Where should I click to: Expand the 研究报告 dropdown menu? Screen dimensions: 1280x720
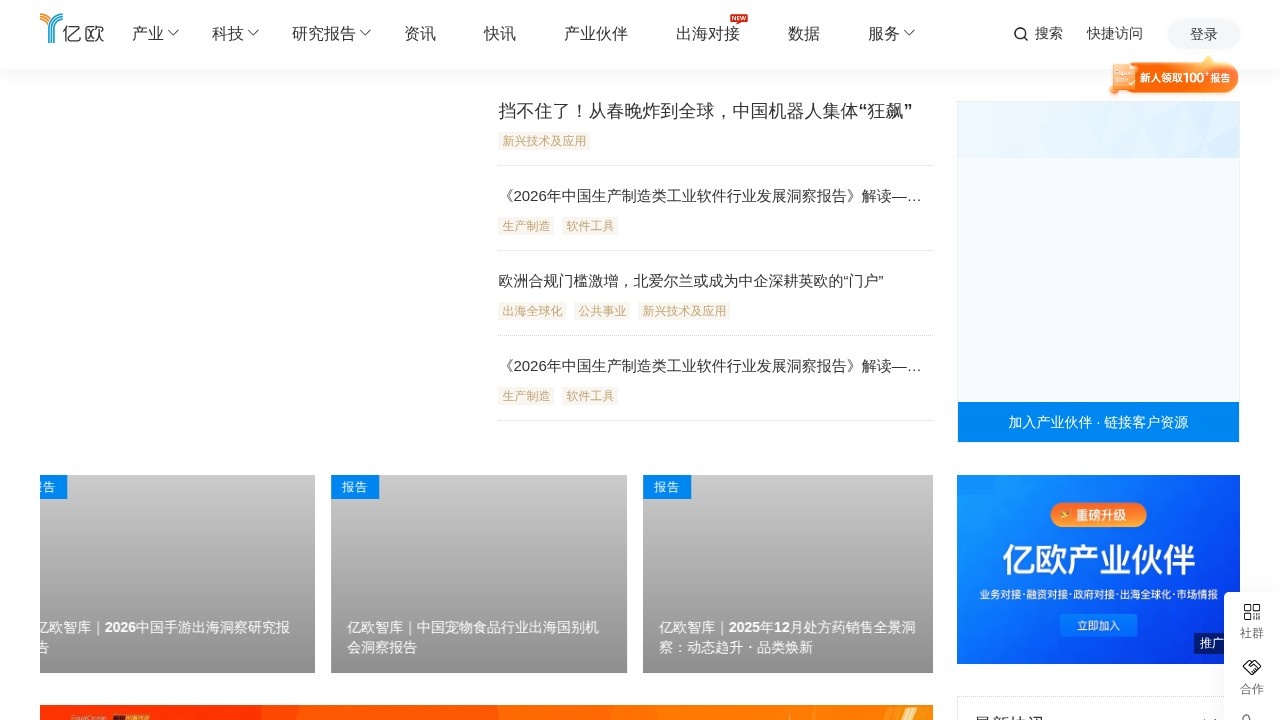330,33
